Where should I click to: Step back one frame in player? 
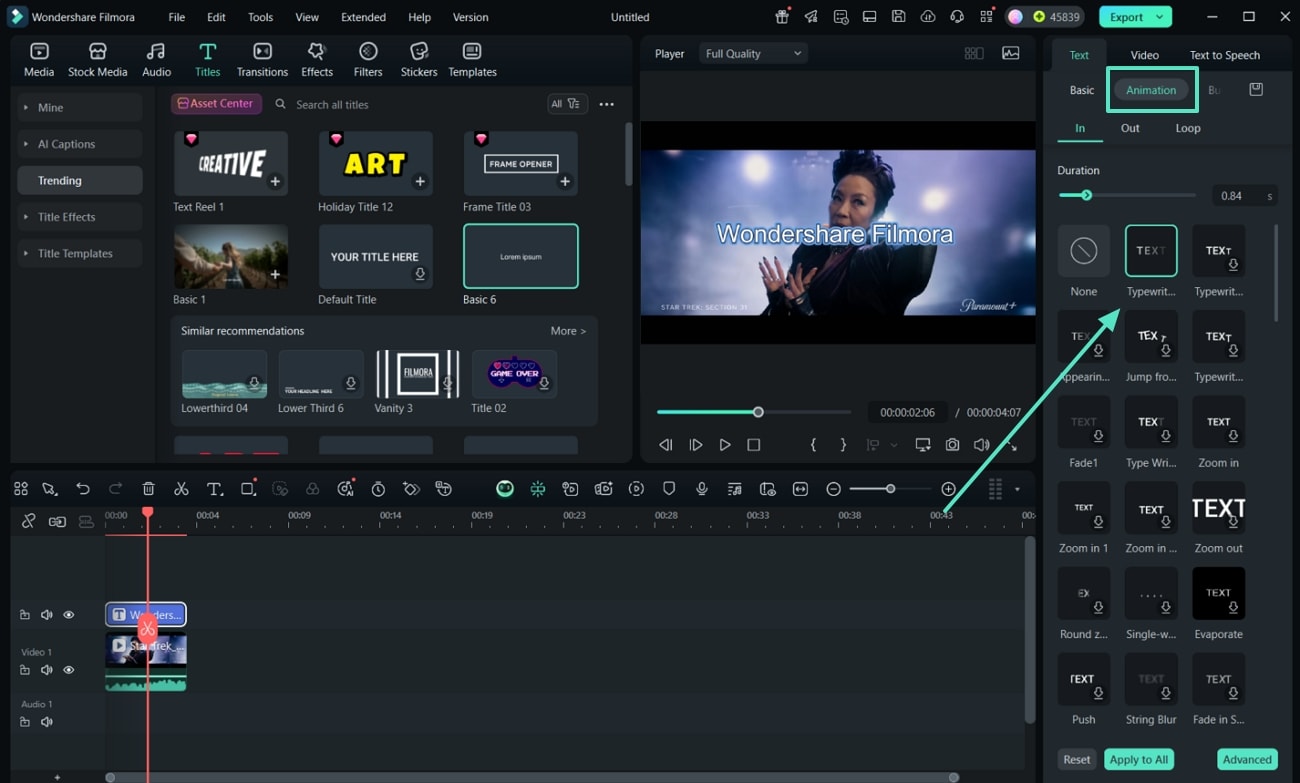[666, 445]
